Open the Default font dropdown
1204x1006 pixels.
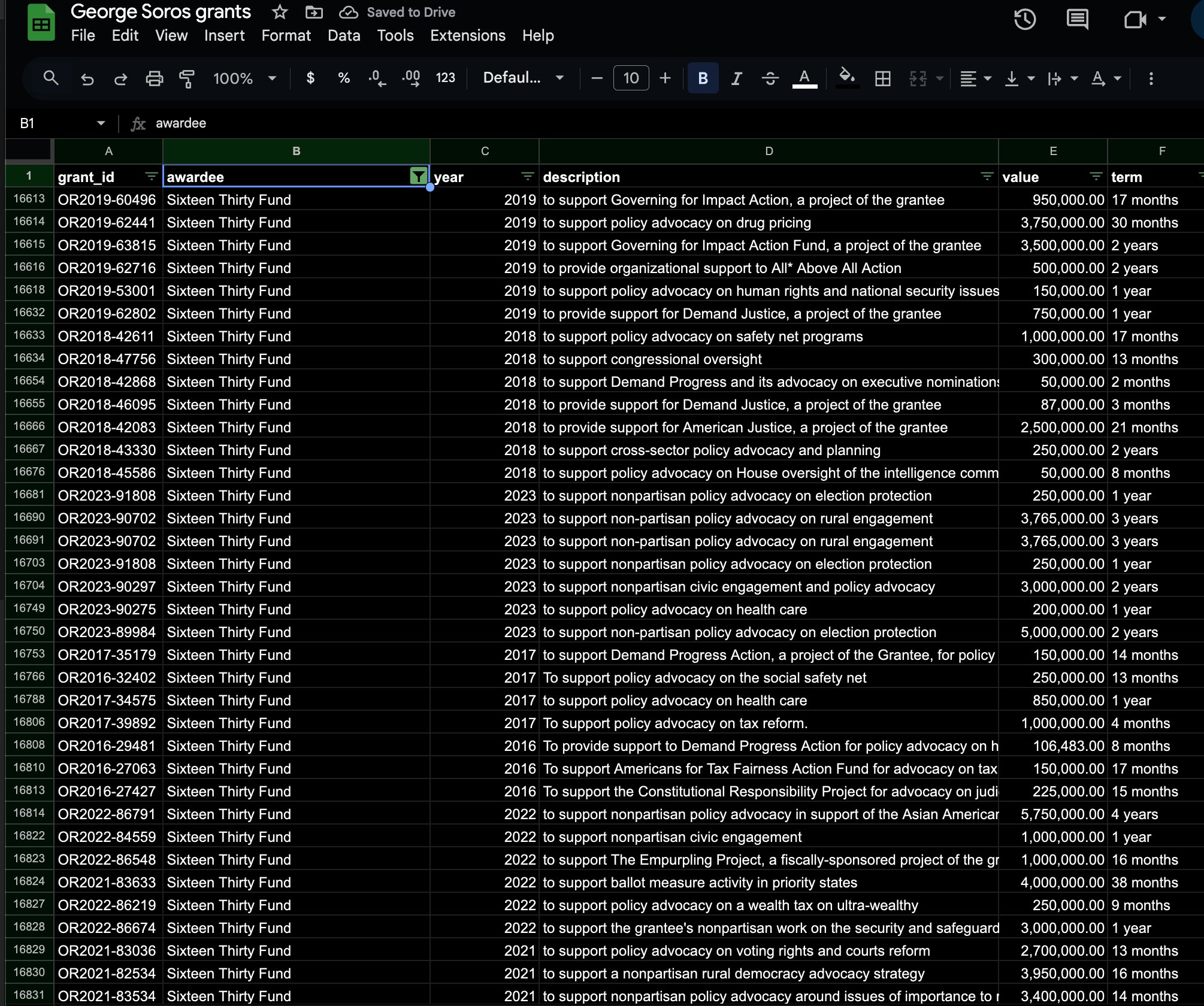click(x=523, y=78)
